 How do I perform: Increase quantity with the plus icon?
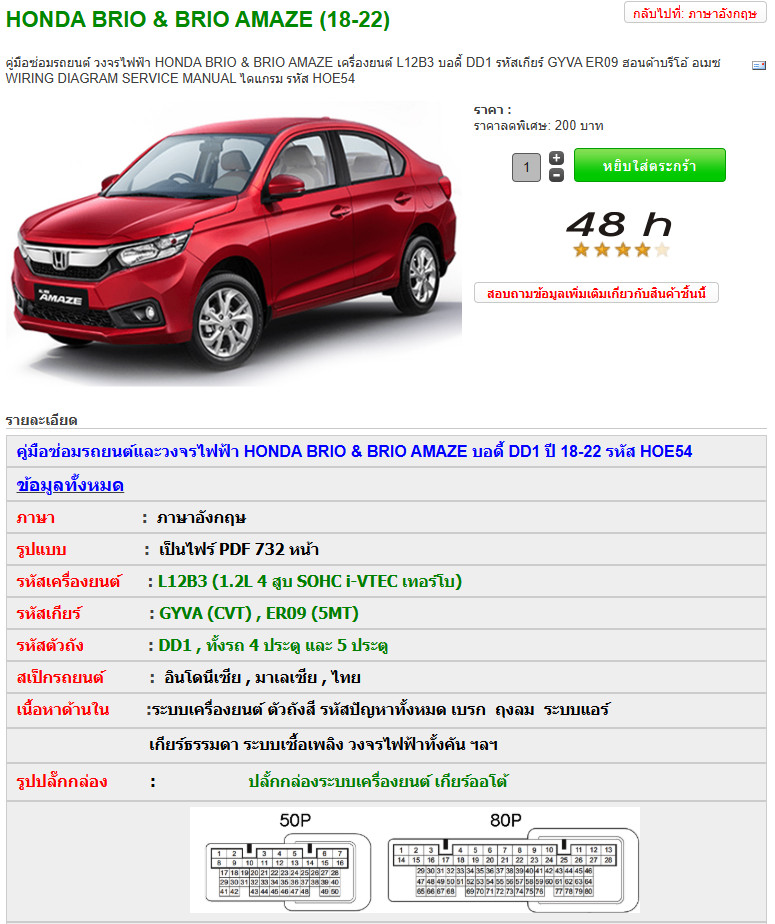click(556, 158)
